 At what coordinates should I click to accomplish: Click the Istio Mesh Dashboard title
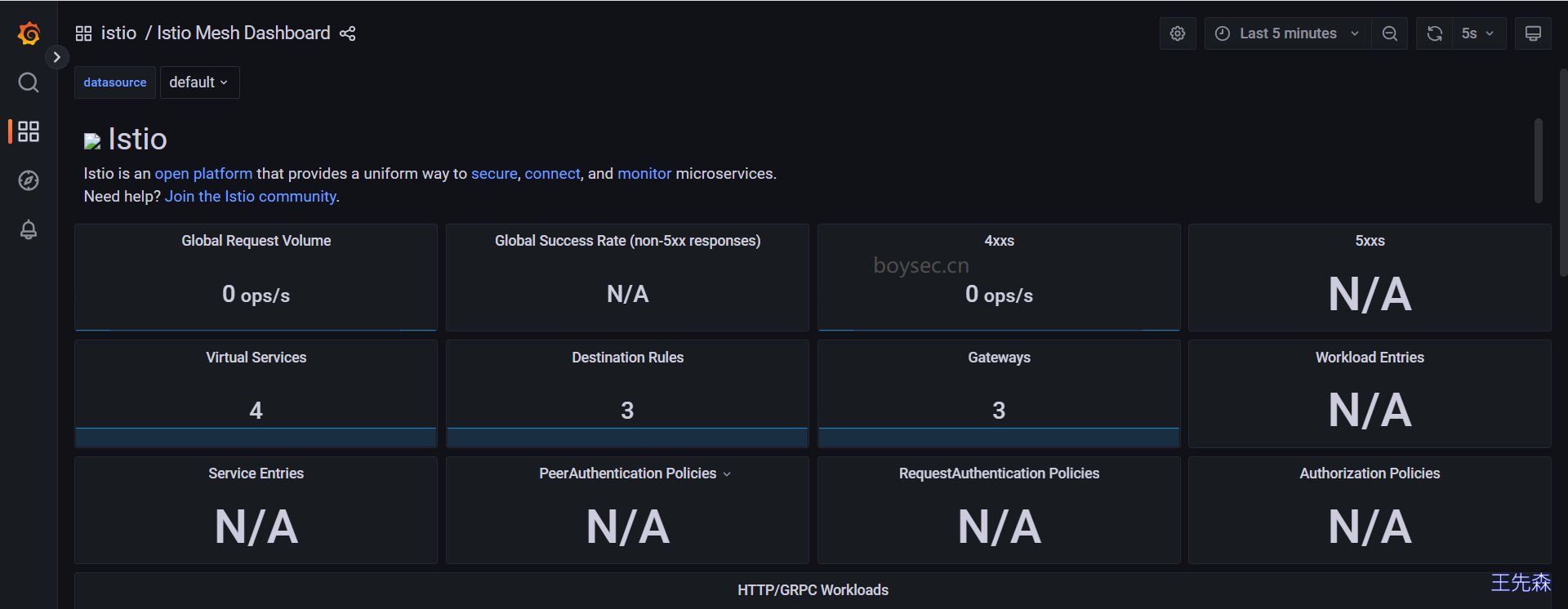[x=243, y=33]
